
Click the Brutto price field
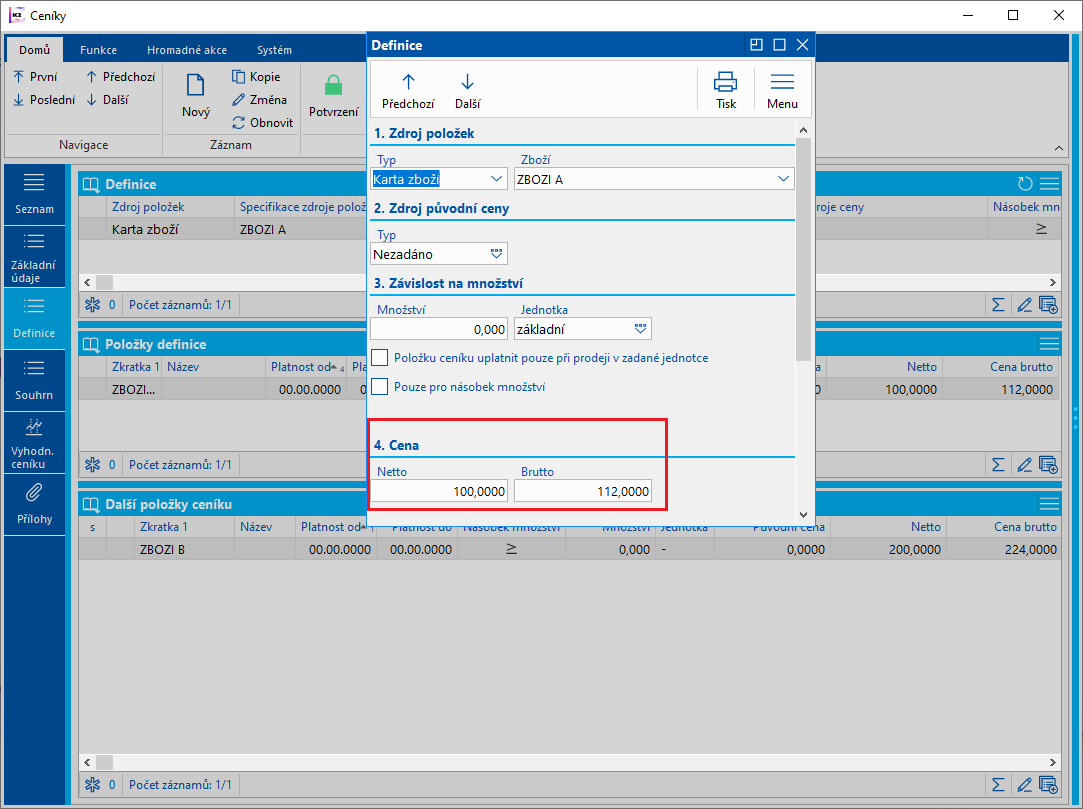click(x=583, y=491)
